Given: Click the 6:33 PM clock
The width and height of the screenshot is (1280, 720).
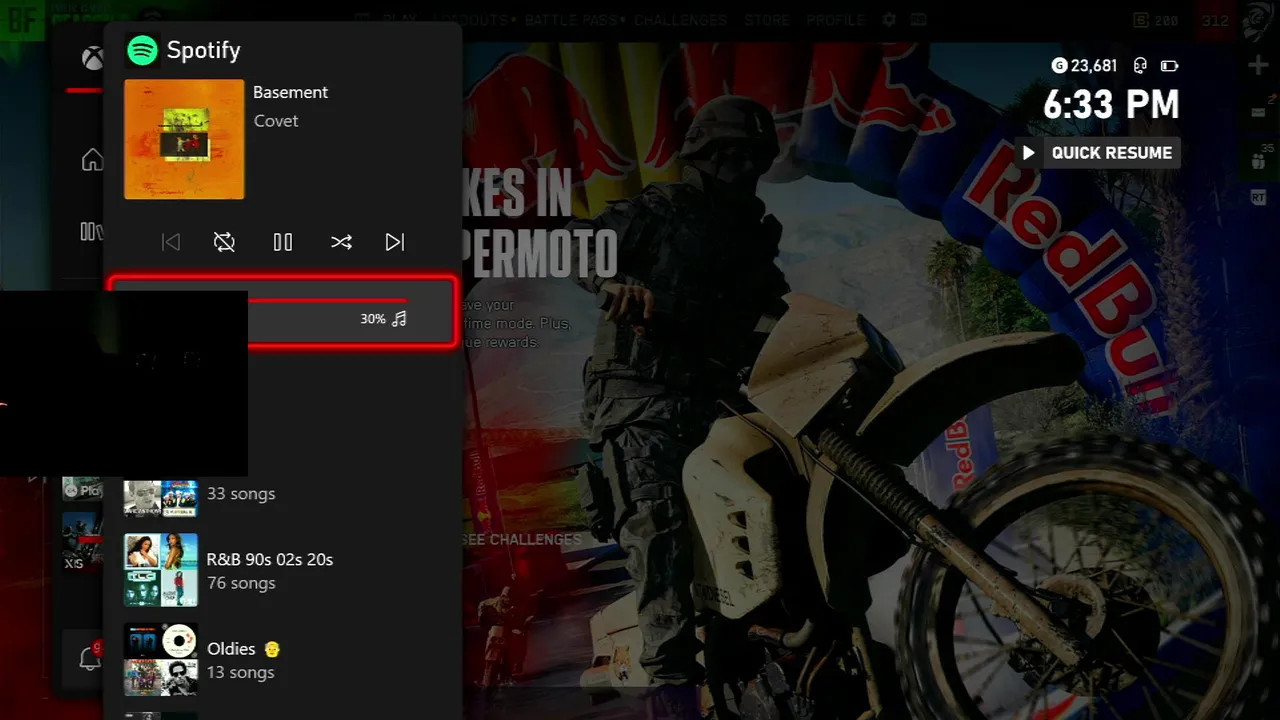Looking at the screenshot, I should (1111, 105).
